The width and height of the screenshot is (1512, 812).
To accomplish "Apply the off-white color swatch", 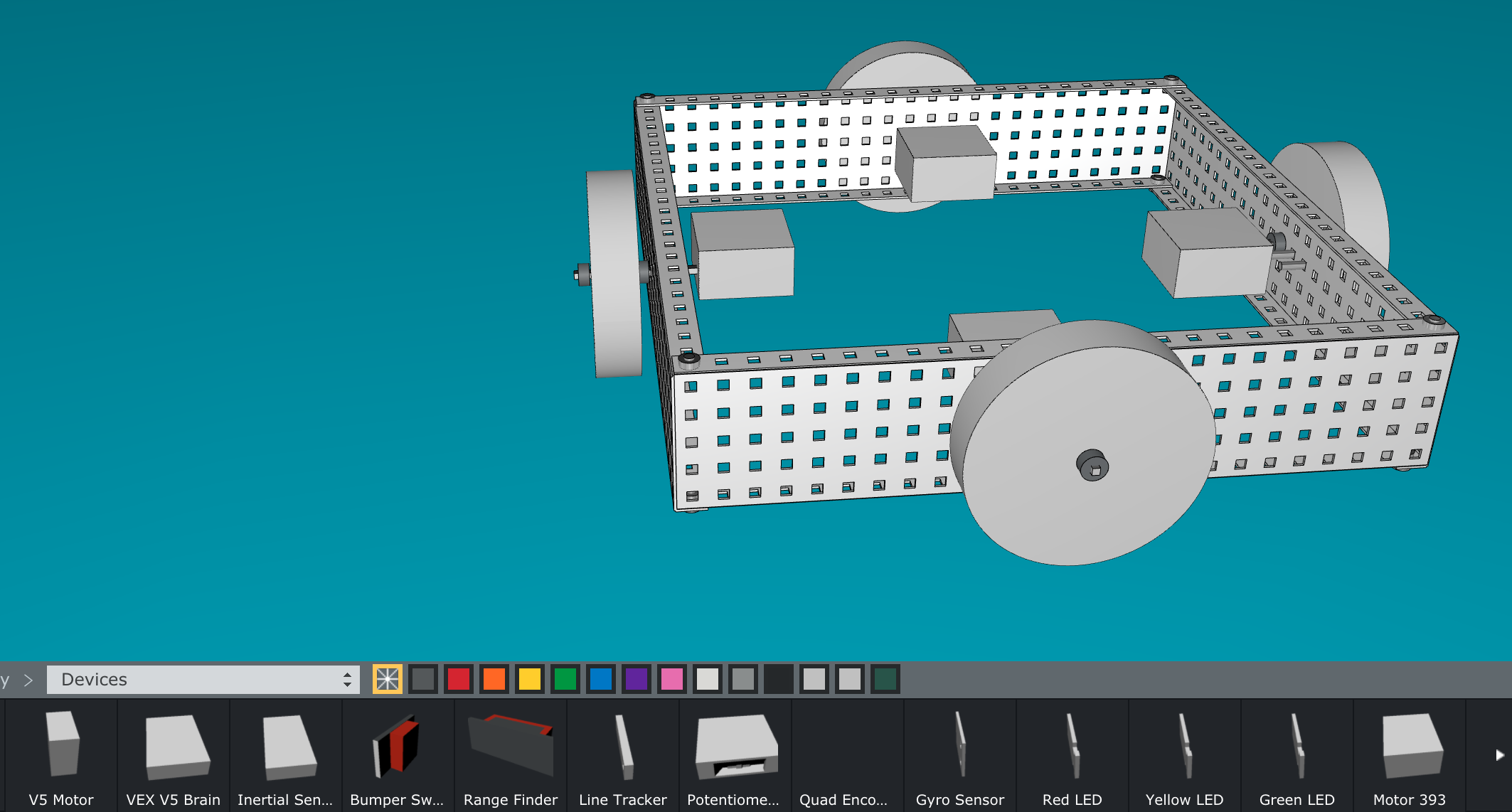I will [708, 679].
